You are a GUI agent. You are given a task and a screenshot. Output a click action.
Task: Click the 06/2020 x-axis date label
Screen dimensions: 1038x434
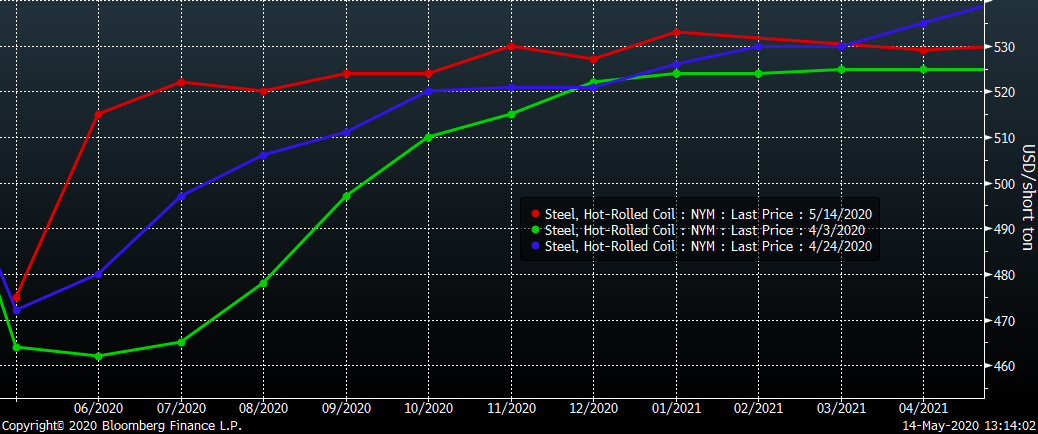click(98, 408)
